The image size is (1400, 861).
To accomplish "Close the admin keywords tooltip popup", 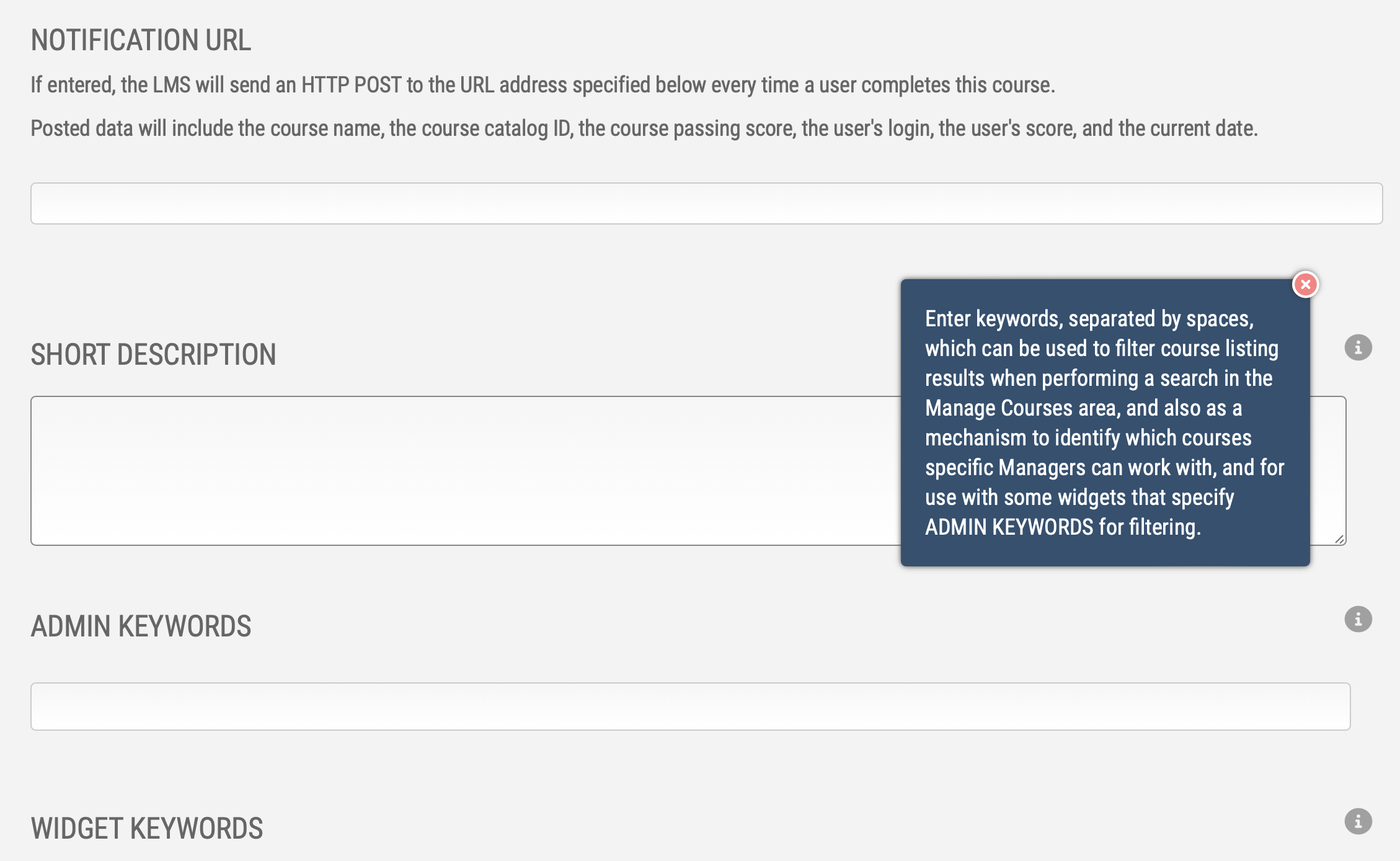I will click(x=1305, y=285).
